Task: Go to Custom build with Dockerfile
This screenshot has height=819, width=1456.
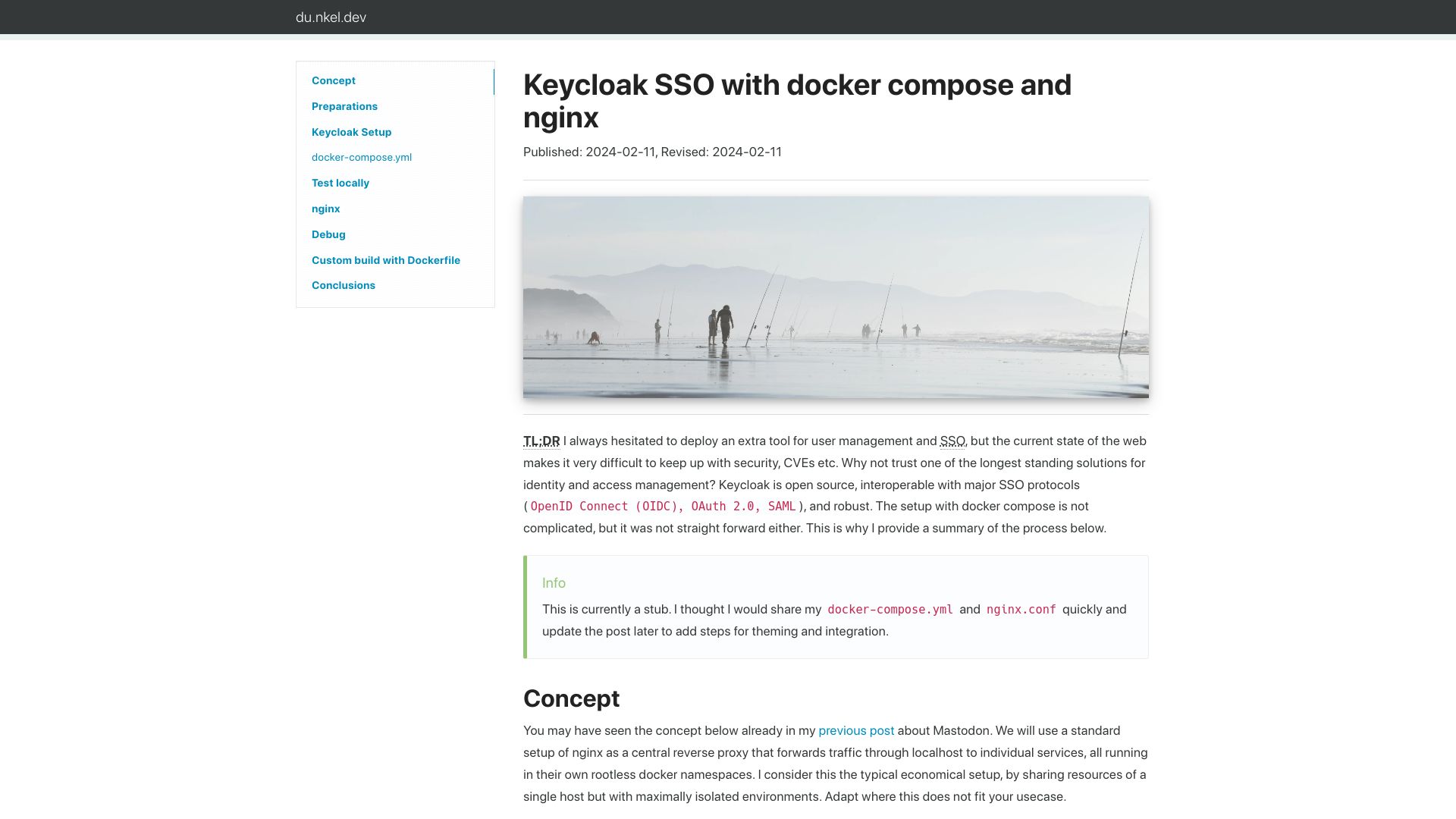Action: pos(386,260)
